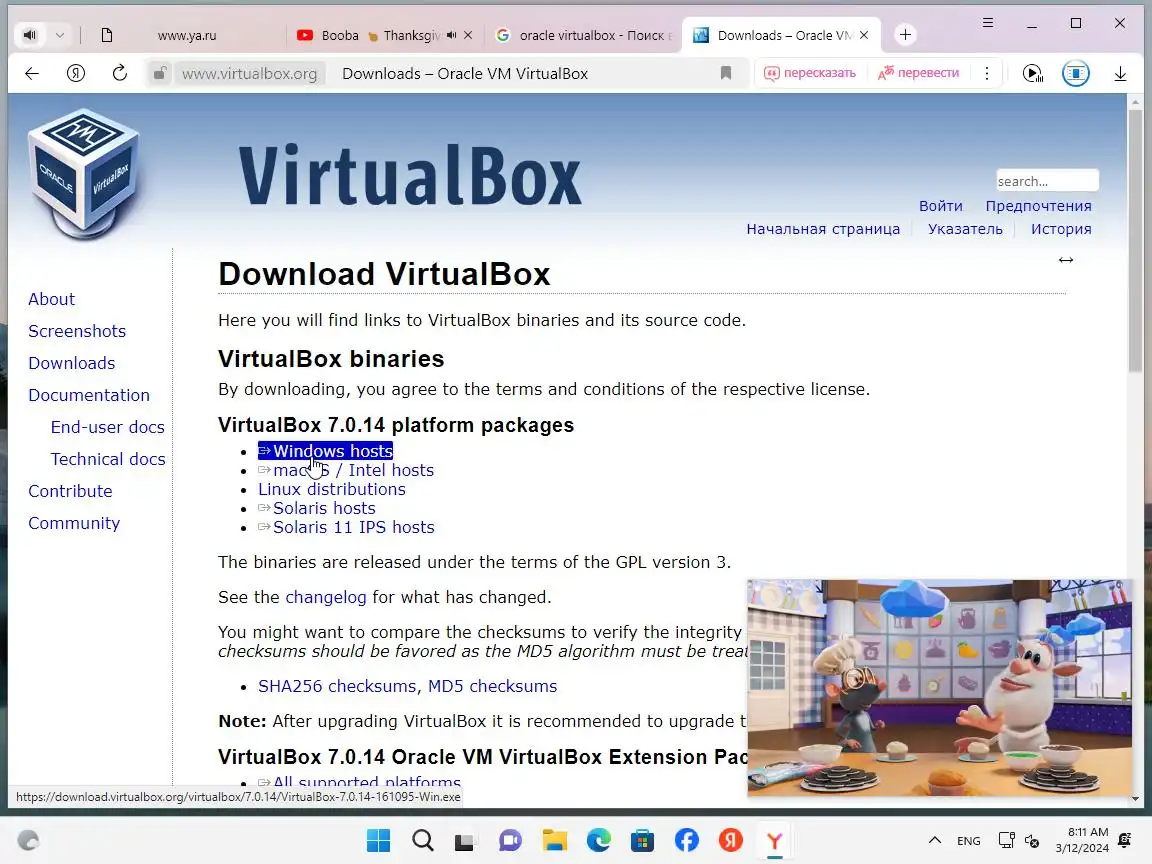Click the VirtualBox cube logo

(x=85, y=174)
